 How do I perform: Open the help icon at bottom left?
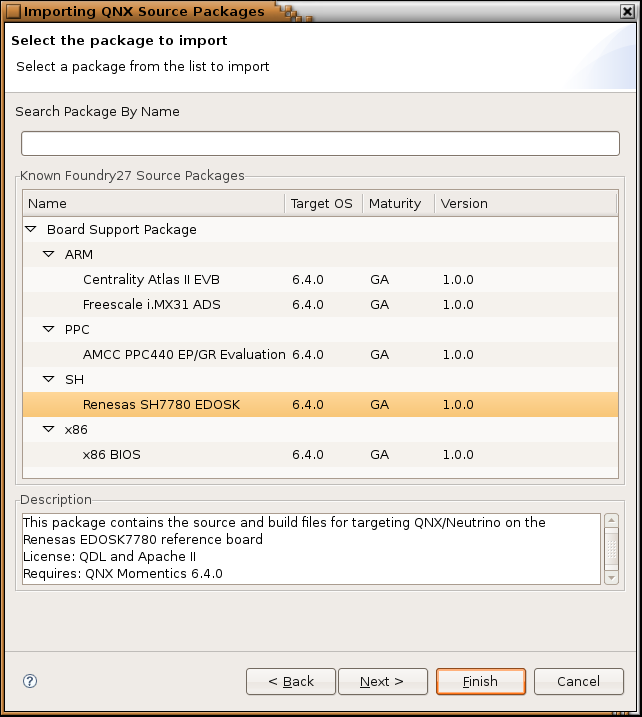coord(30,681)
